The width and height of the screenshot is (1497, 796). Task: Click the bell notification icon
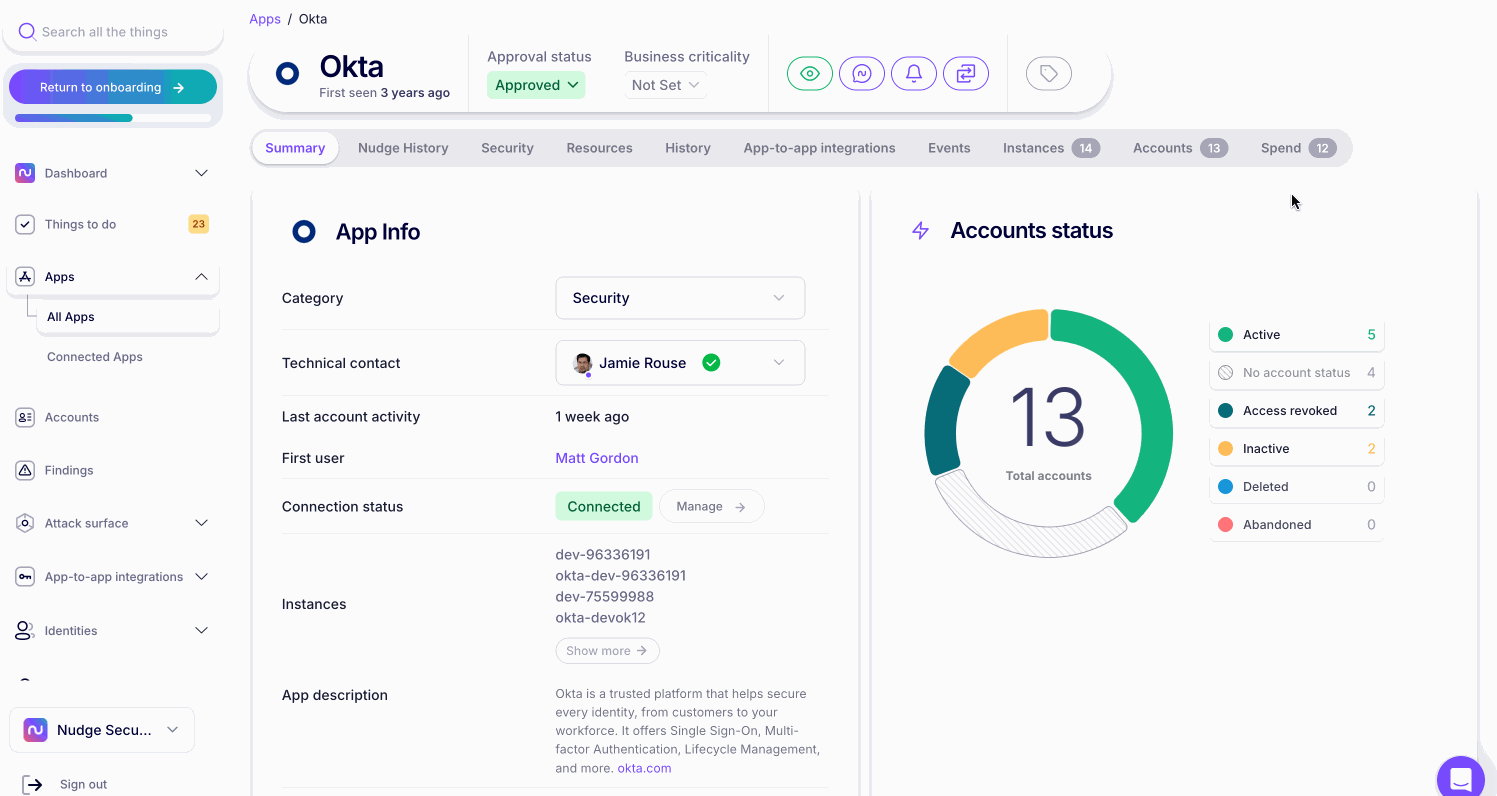pos(913,74)
